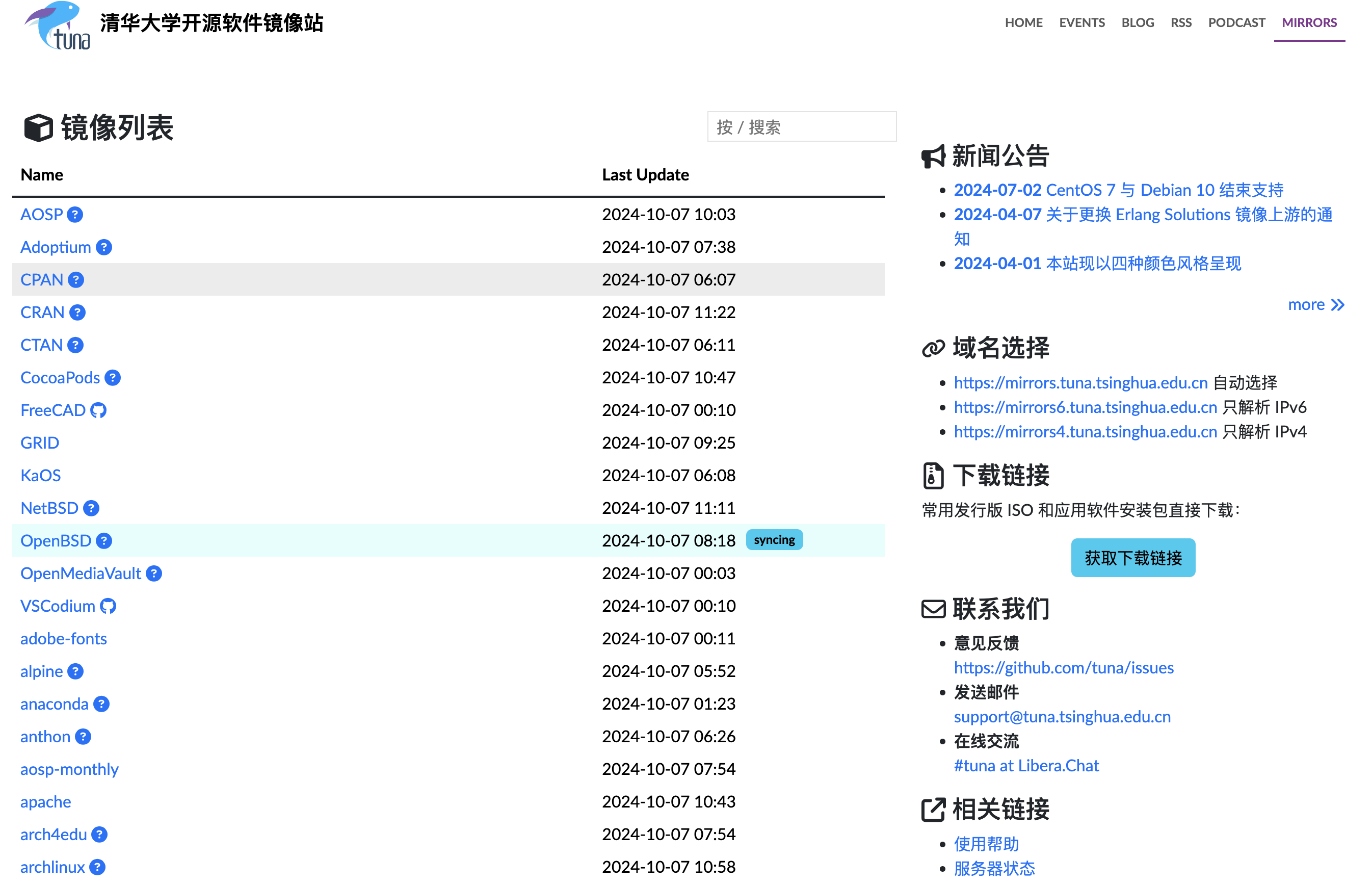Open the GRID mirror link
This screenshot has width=1372, height=885.
[x=40, y=443]
